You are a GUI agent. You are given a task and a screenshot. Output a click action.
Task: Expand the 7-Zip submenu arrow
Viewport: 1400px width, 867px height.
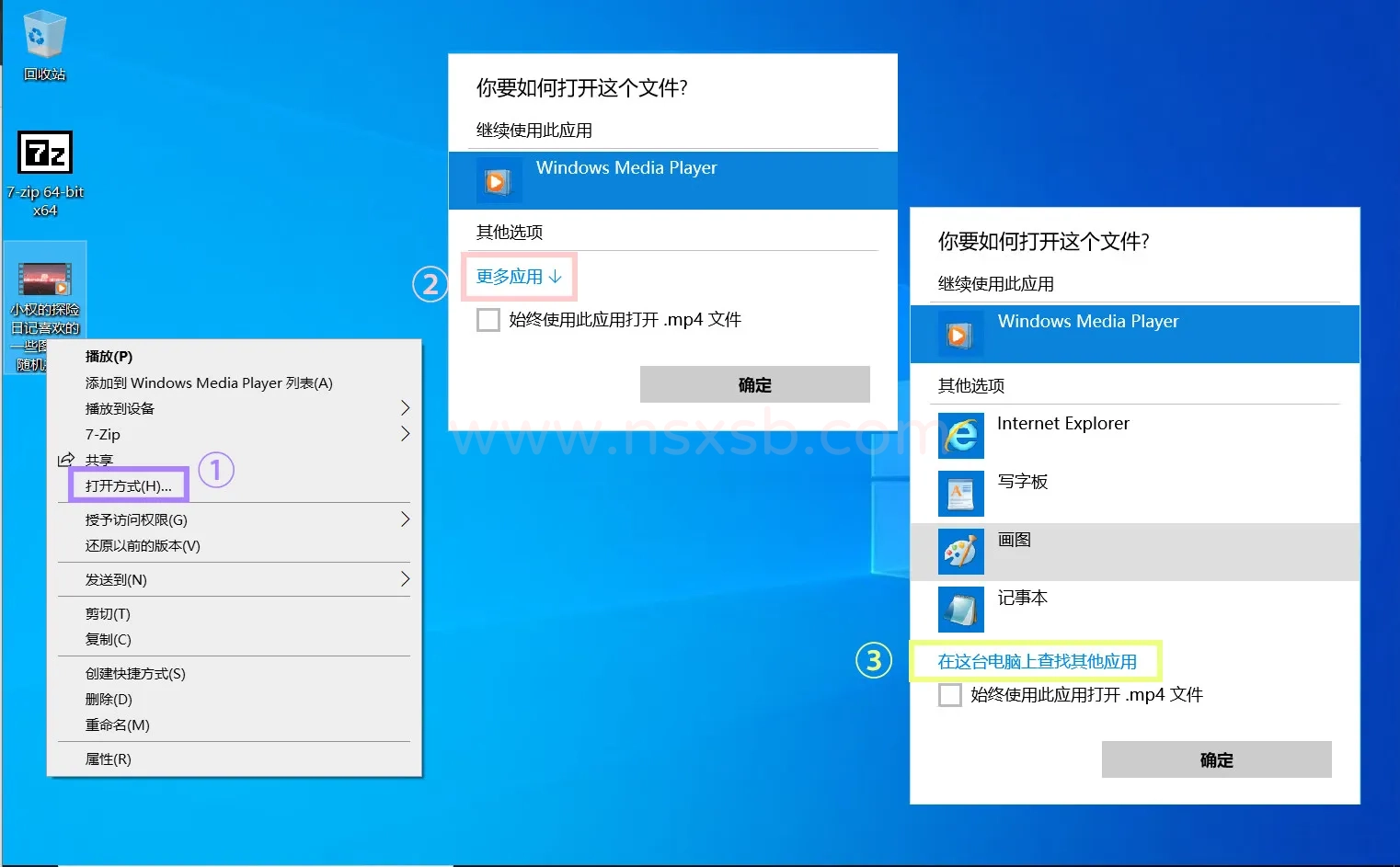[405, 434]
